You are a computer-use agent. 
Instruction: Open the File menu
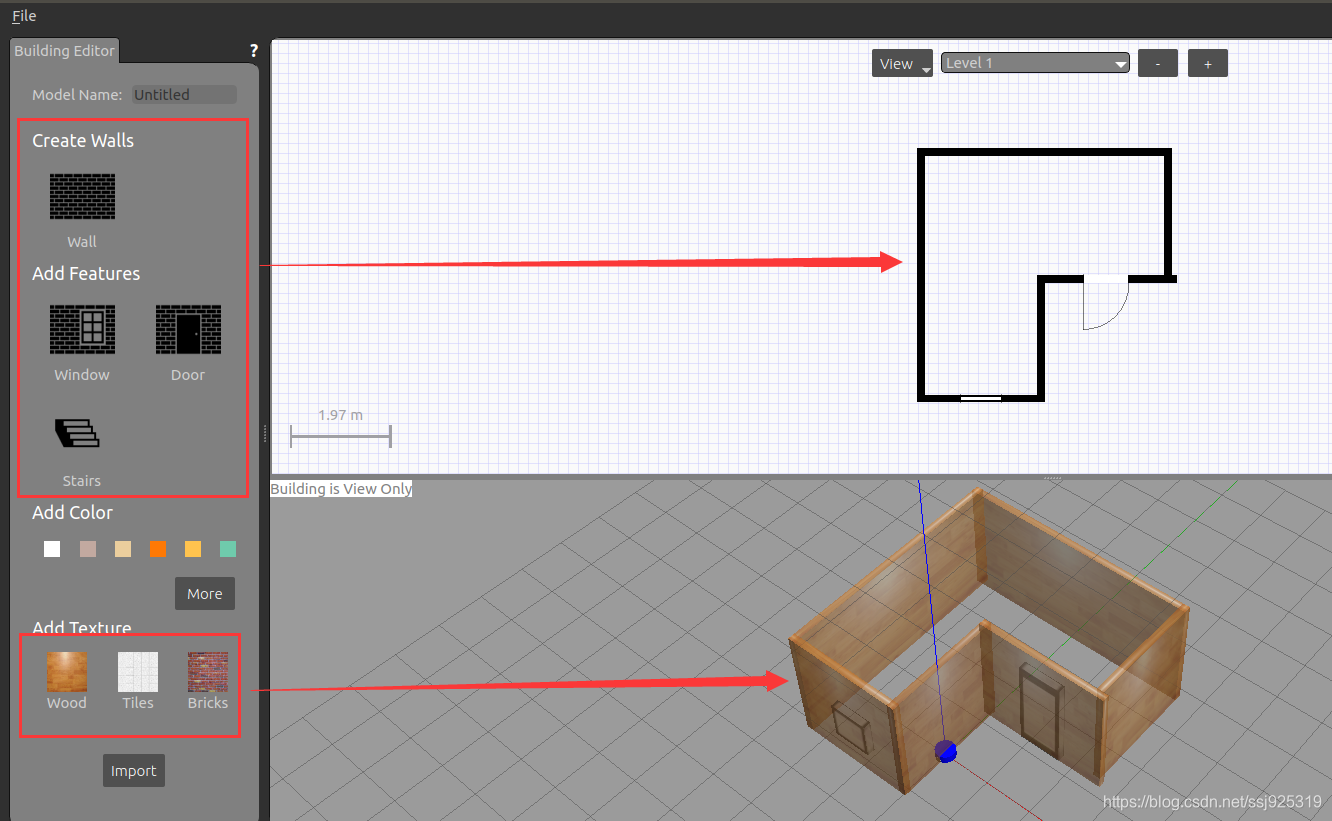click(24, 16)
